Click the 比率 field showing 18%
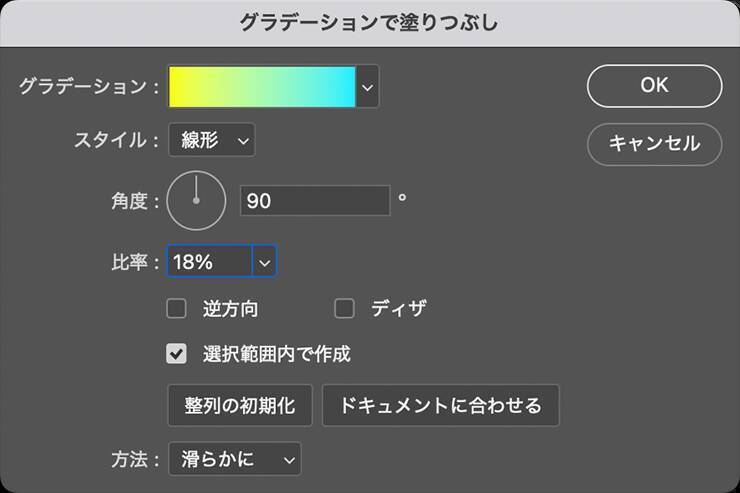 click(210, 261)
